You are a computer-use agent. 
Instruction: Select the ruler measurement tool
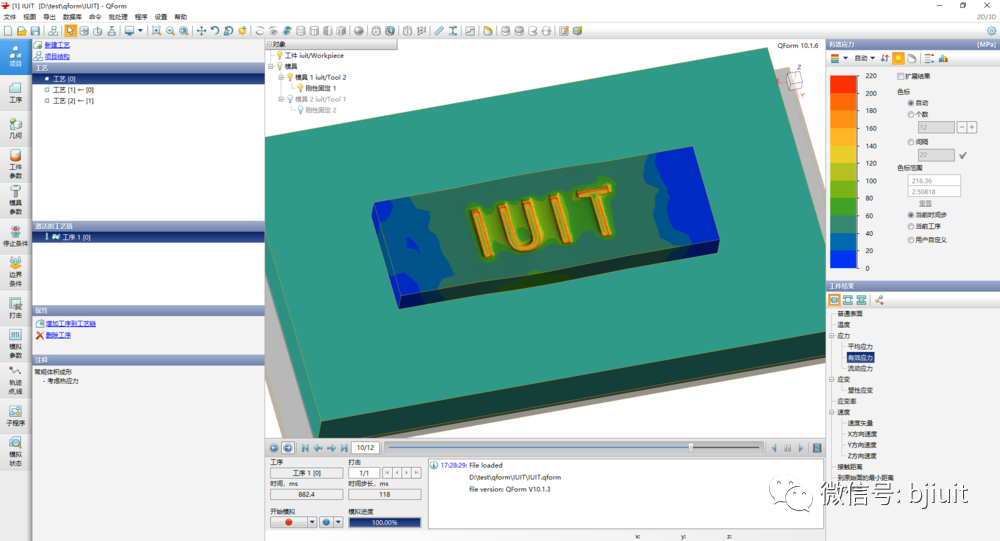click(439, 31)
